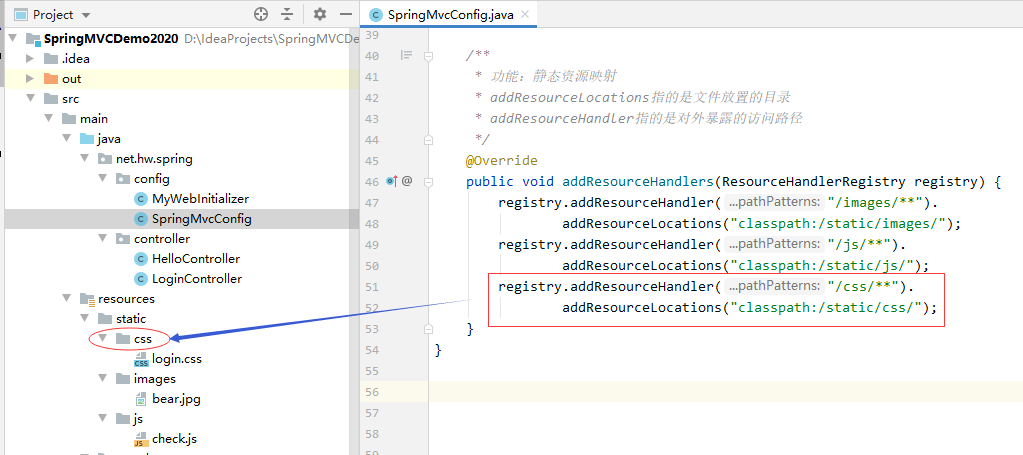Click the fold end marker at line 53

tap(429, 328)
